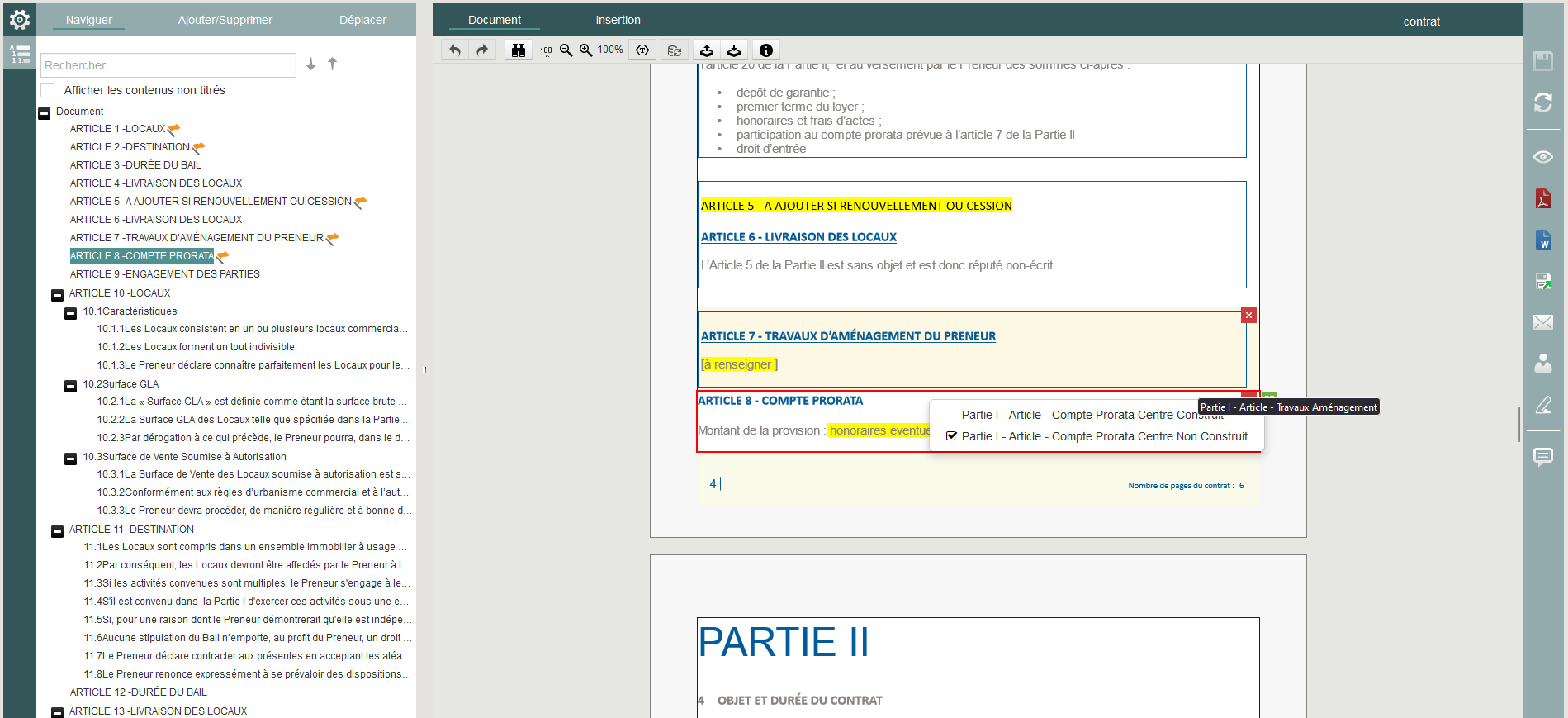The image size is (1568, 718).
Task: Switch to the Naviguer tab
Action: point(89,20)
